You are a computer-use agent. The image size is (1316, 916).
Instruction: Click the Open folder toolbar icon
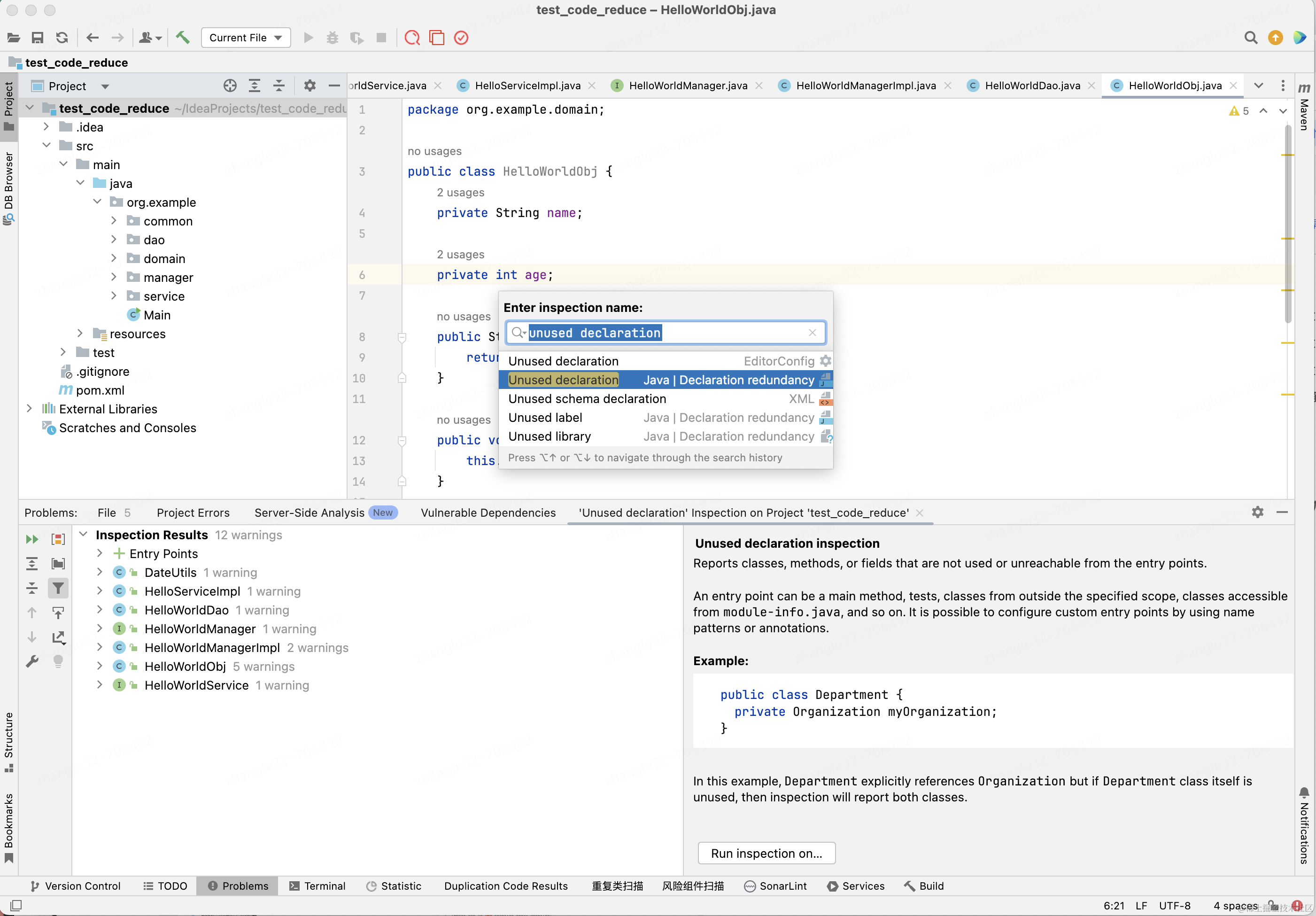tap(13, 38)
